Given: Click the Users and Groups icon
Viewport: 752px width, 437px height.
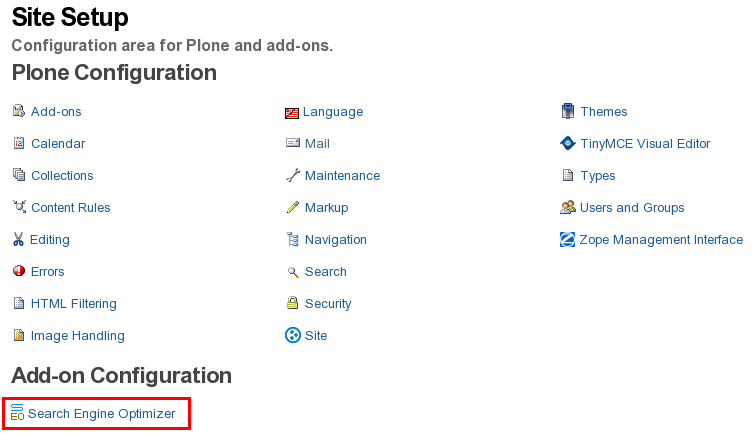Looking at the screenshot, I should pyautogui.click(x=568, y=208).
